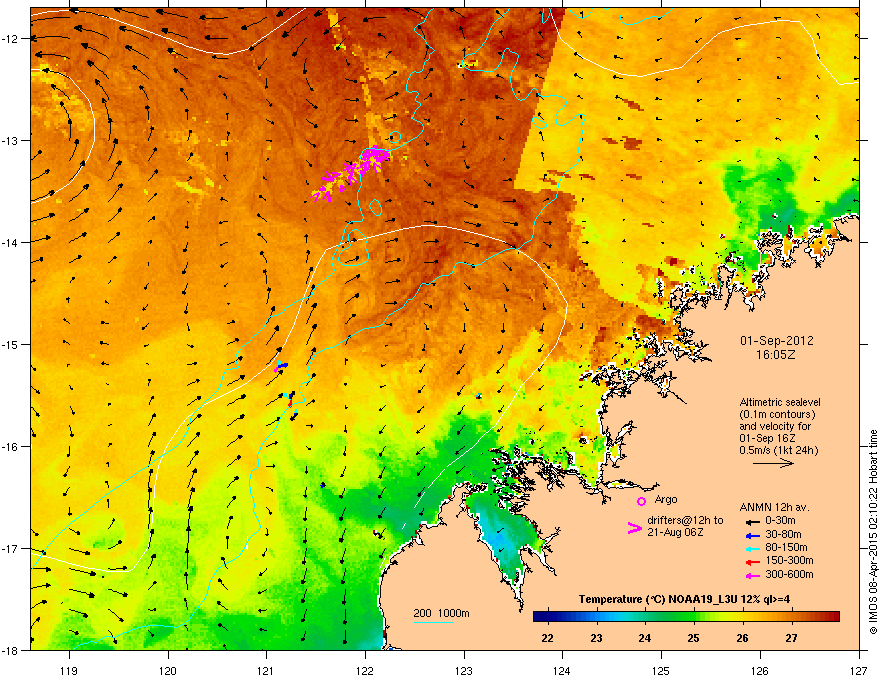
Task: Click the colorbar tick label 22
Action: (547, 638)
